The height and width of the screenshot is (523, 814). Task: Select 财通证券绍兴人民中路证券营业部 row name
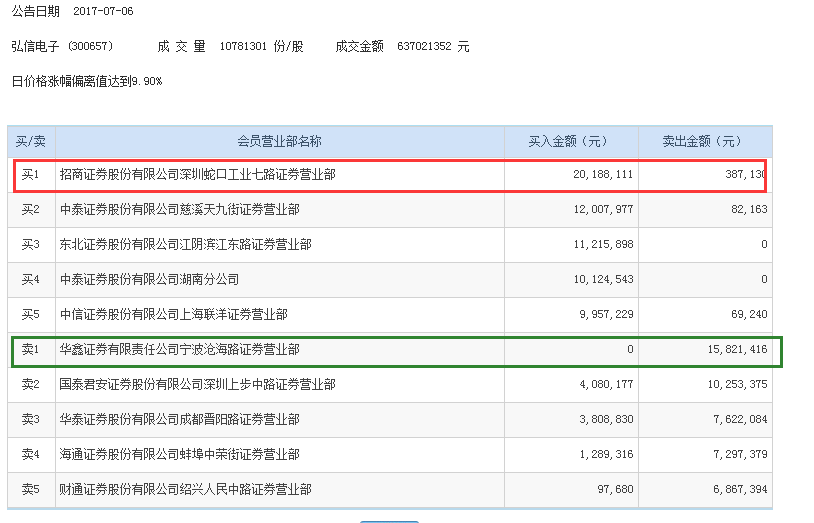[185, 489]
